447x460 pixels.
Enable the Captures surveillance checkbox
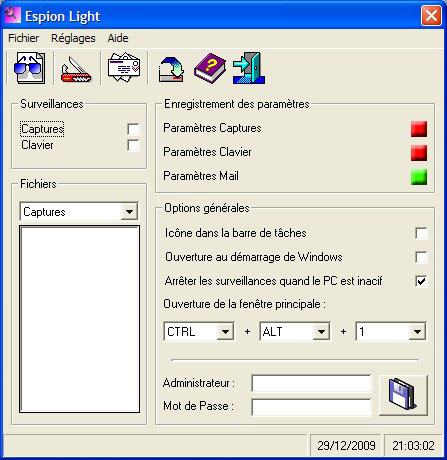point(133,129)
